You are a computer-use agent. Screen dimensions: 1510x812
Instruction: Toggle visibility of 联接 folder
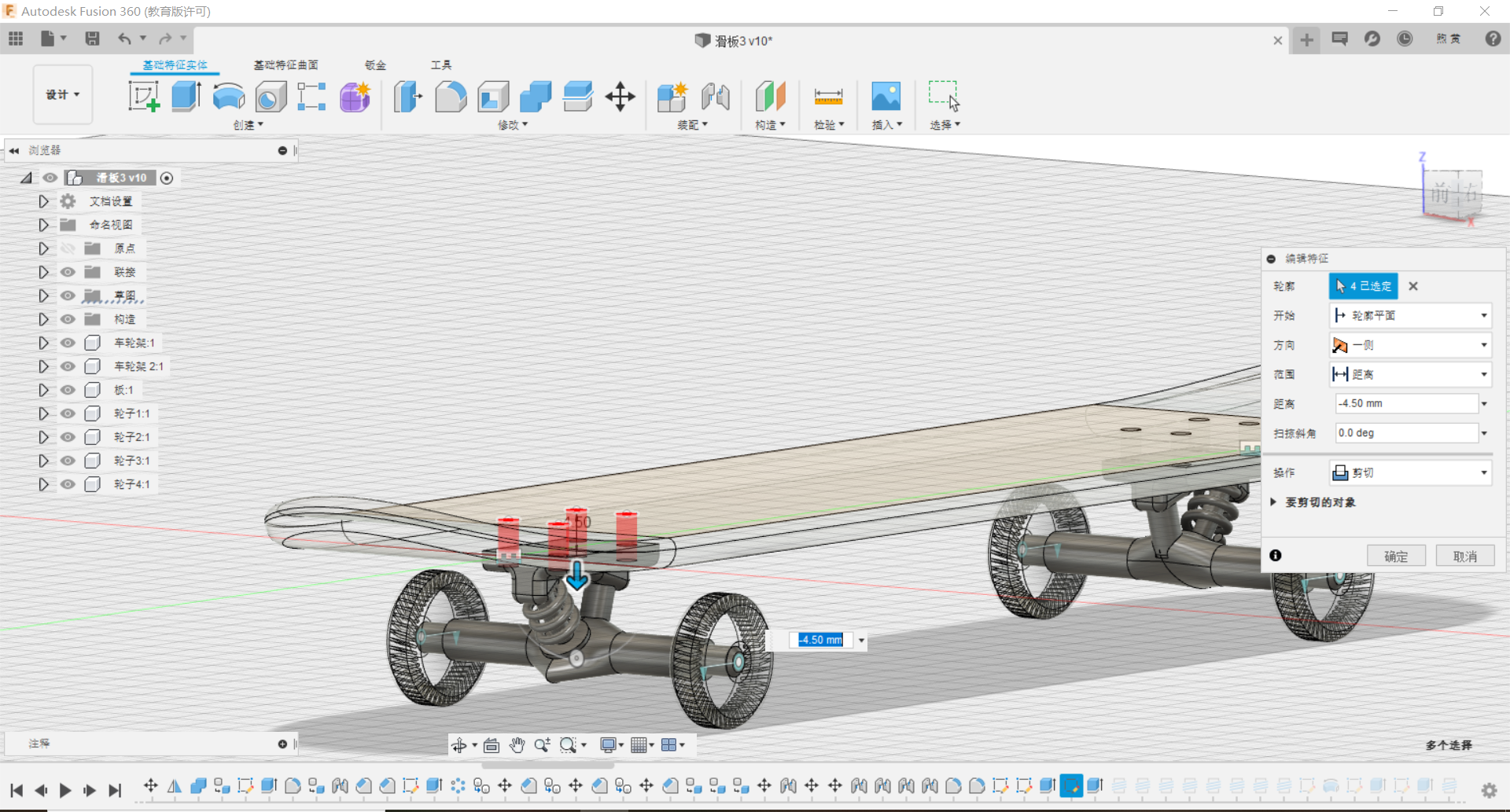coord(68,272)
